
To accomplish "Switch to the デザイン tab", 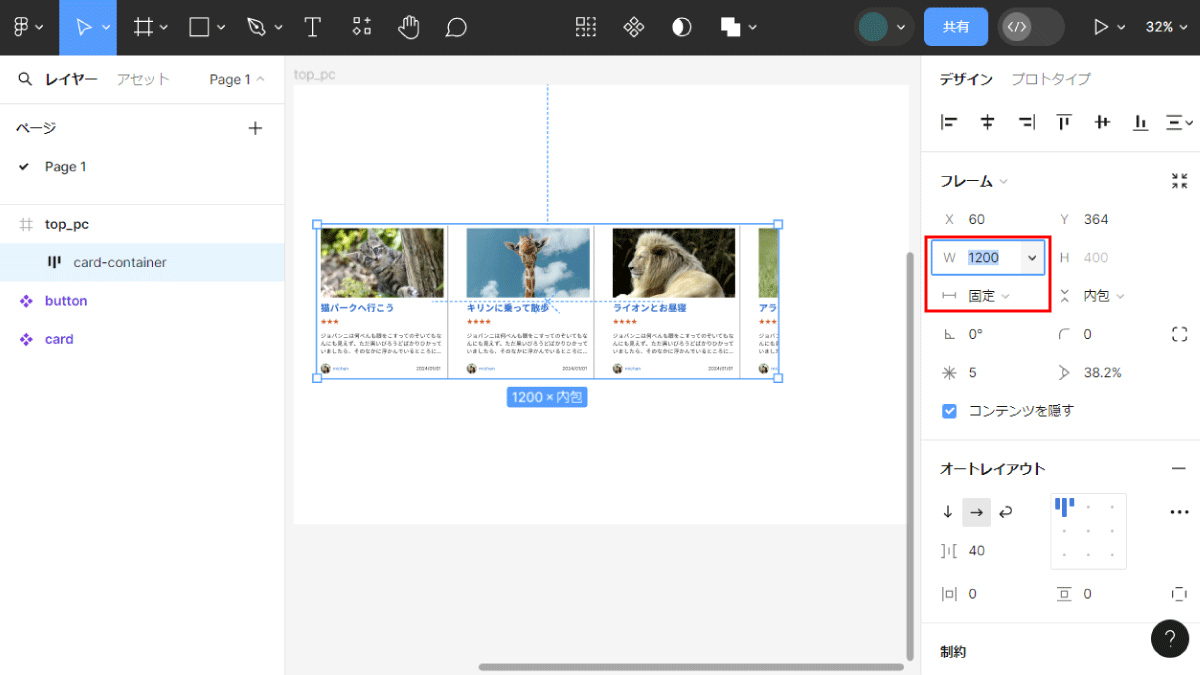I will click(x=966, y=79).
